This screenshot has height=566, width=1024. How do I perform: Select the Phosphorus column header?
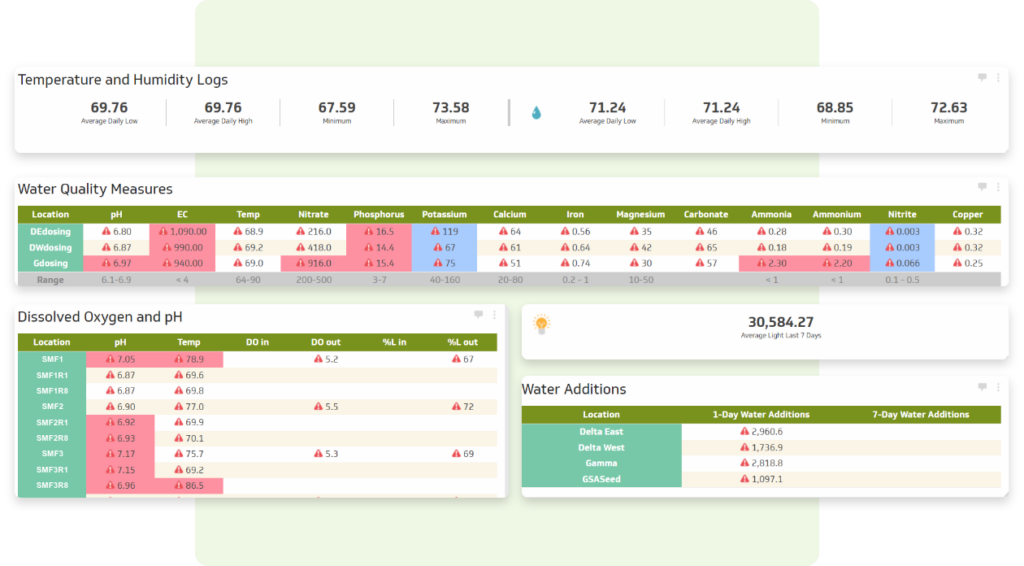click(x=378, y=214)
